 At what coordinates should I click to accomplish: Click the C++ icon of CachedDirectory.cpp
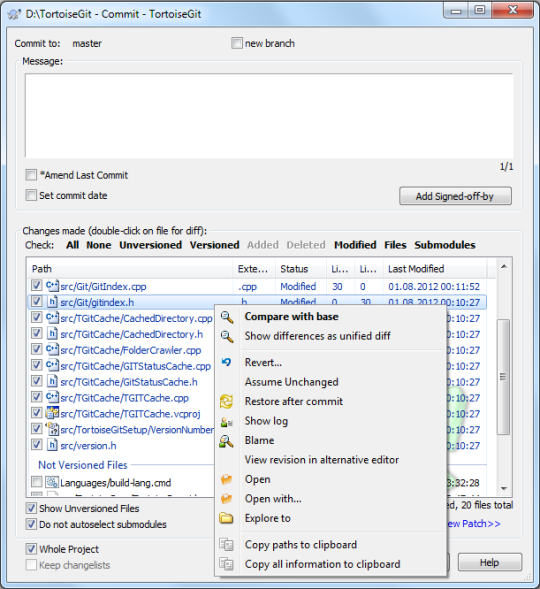coord(52,318)
